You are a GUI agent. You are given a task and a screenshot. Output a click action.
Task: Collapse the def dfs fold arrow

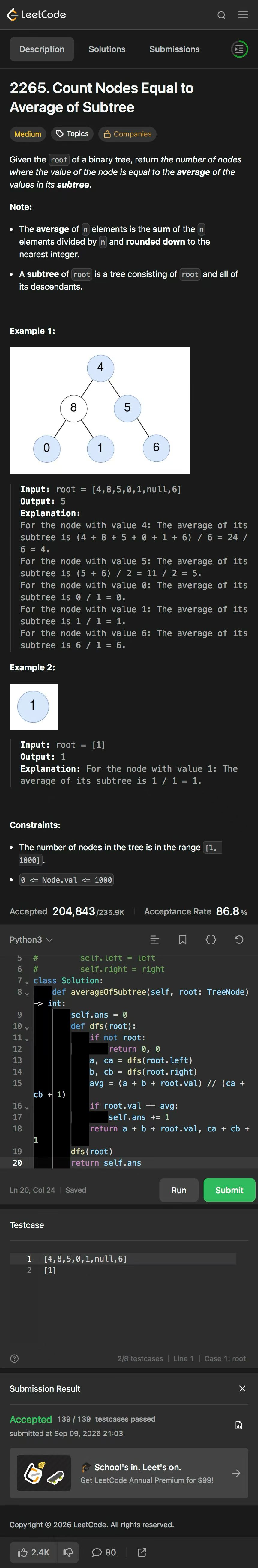coord(27,1027)
